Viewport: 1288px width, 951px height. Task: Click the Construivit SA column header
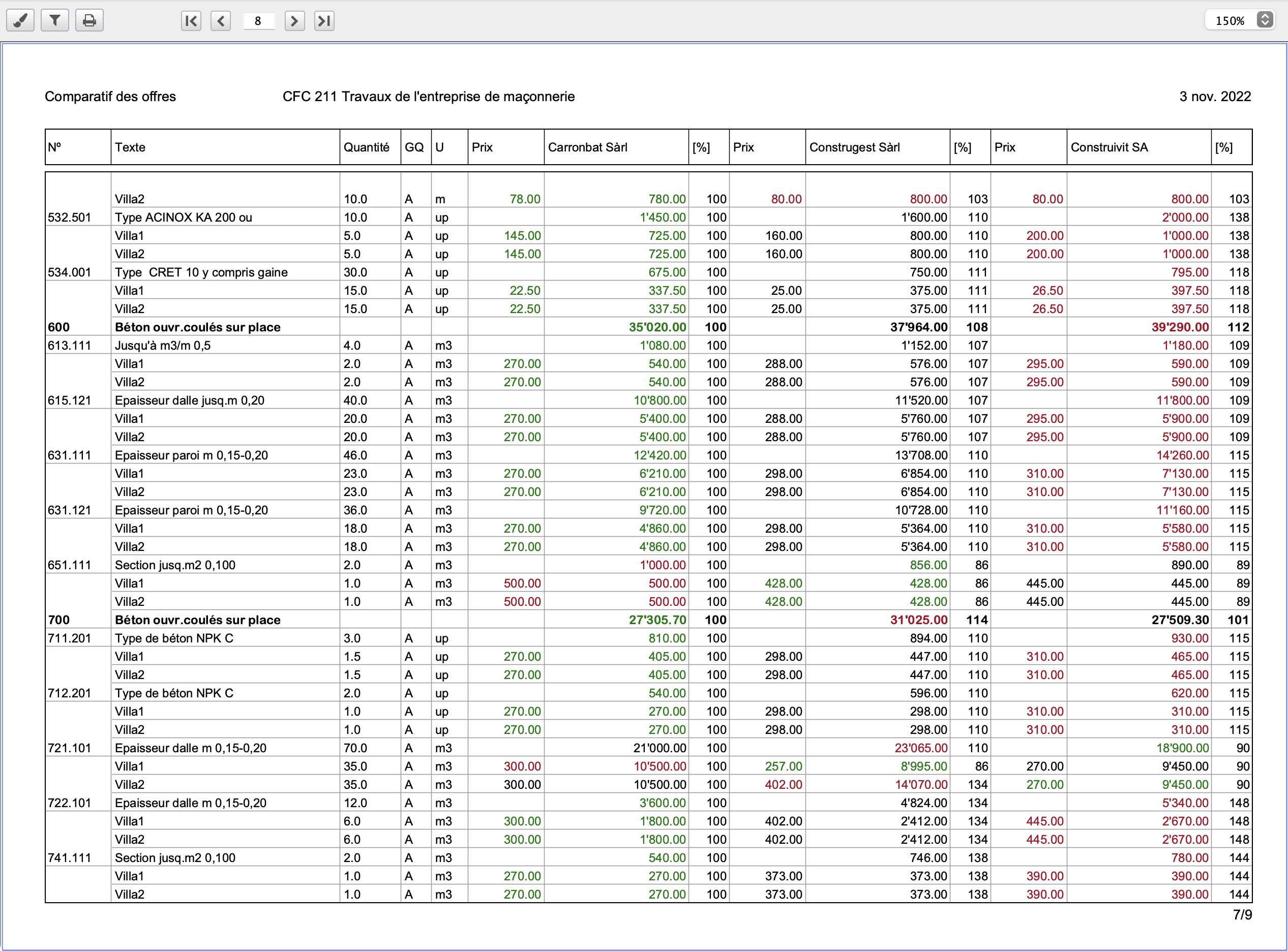[x=1109, y=147]
